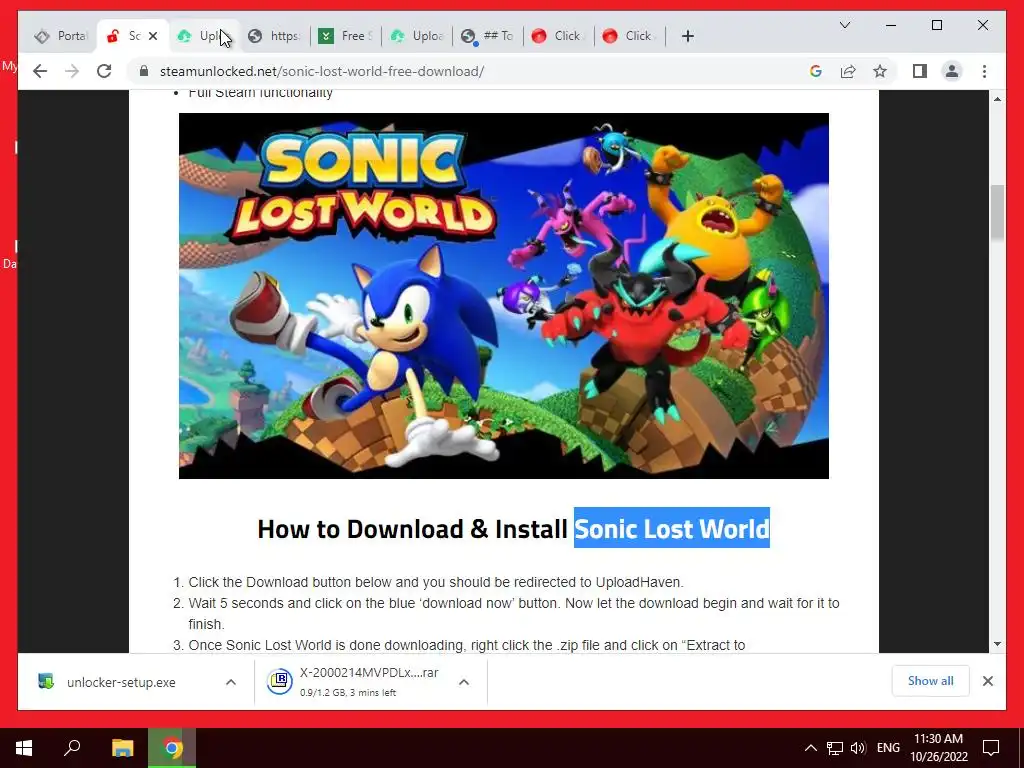The height and width of the screenshot is (768, 1024).
Task: Click the Sonic Lost World banner image
Action: click(x=504, y=296)
